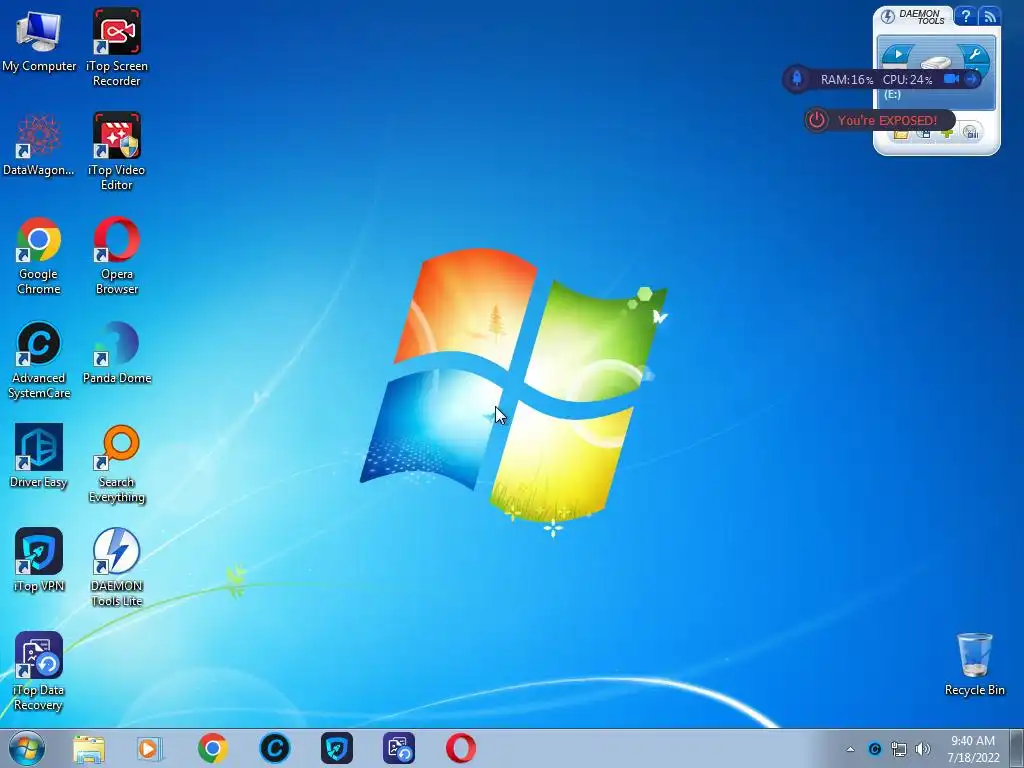1024x768 pixels.
Task: Launch iTop Screen Recorder from the desktop
Action: (116, 47)
